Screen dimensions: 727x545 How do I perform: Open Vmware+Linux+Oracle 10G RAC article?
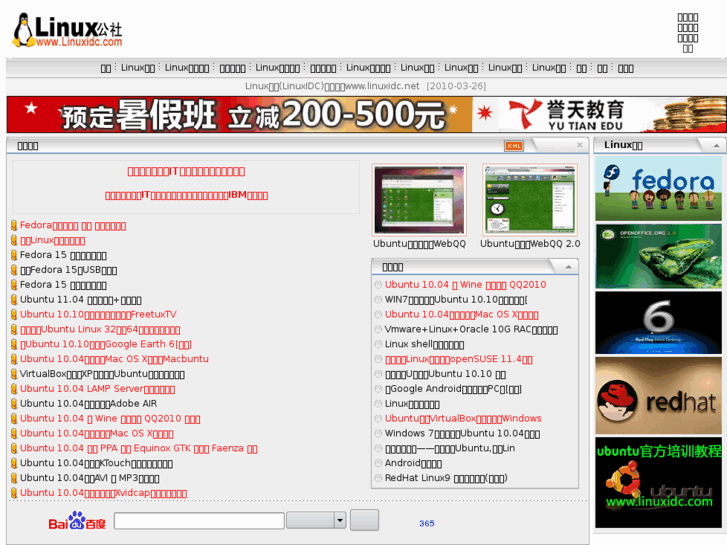471,329
